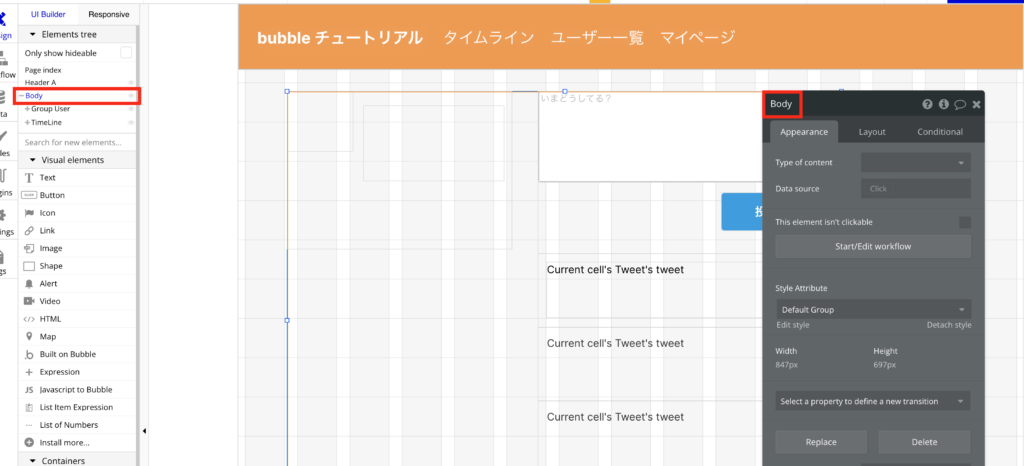Open the Plugins tab in left sidebar
This screenshot has width=1024, height=466.
(x=5, y=183)
